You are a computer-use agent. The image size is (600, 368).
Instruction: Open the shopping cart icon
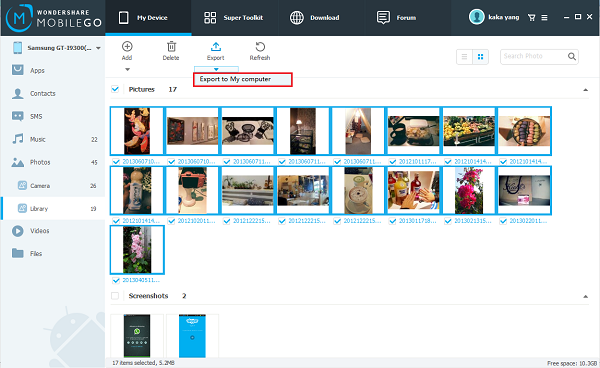tap(532, 18)
